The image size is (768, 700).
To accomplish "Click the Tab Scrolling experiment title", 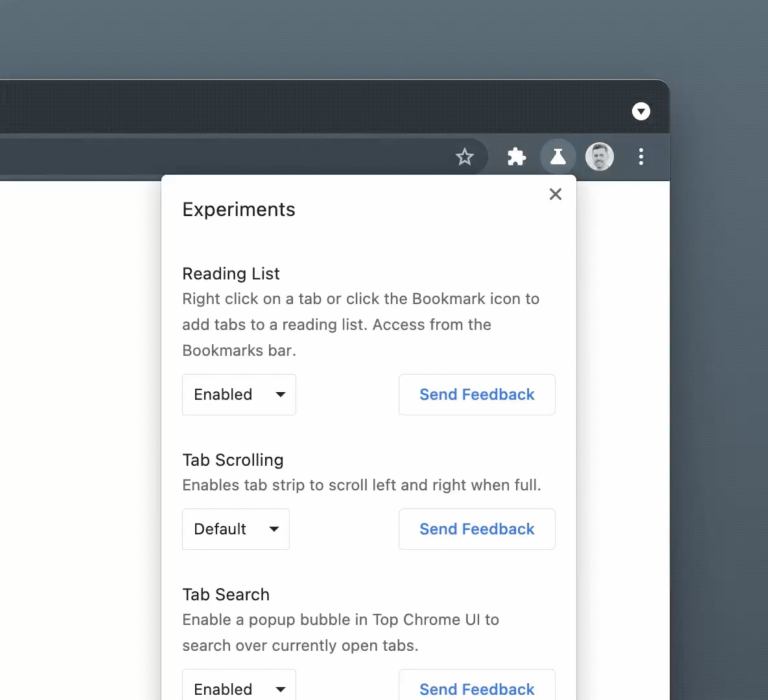I will pyautogui.click(x=233, y=460).
